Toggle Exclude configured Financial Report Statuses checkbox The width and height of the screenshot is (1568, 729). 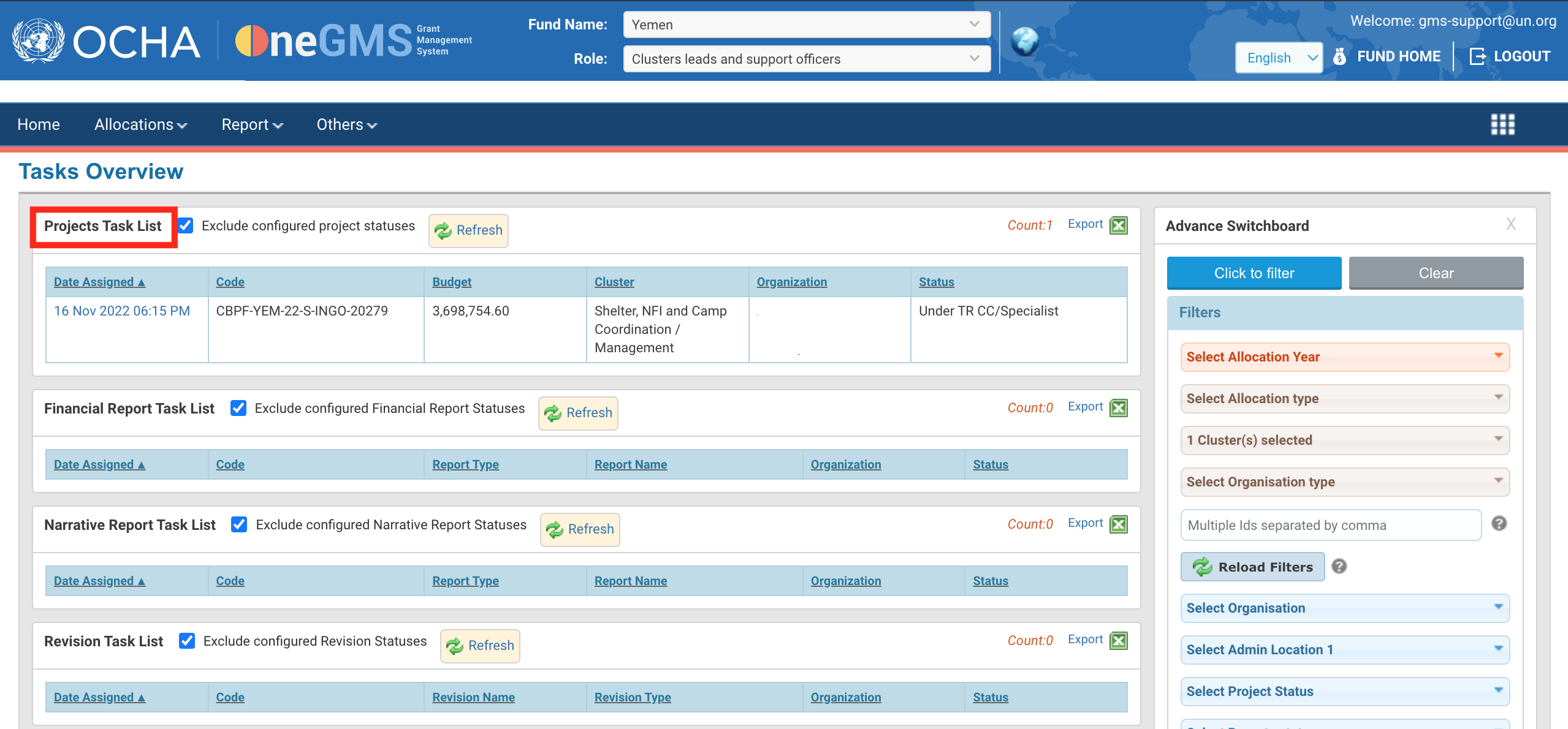click(238, 408)
